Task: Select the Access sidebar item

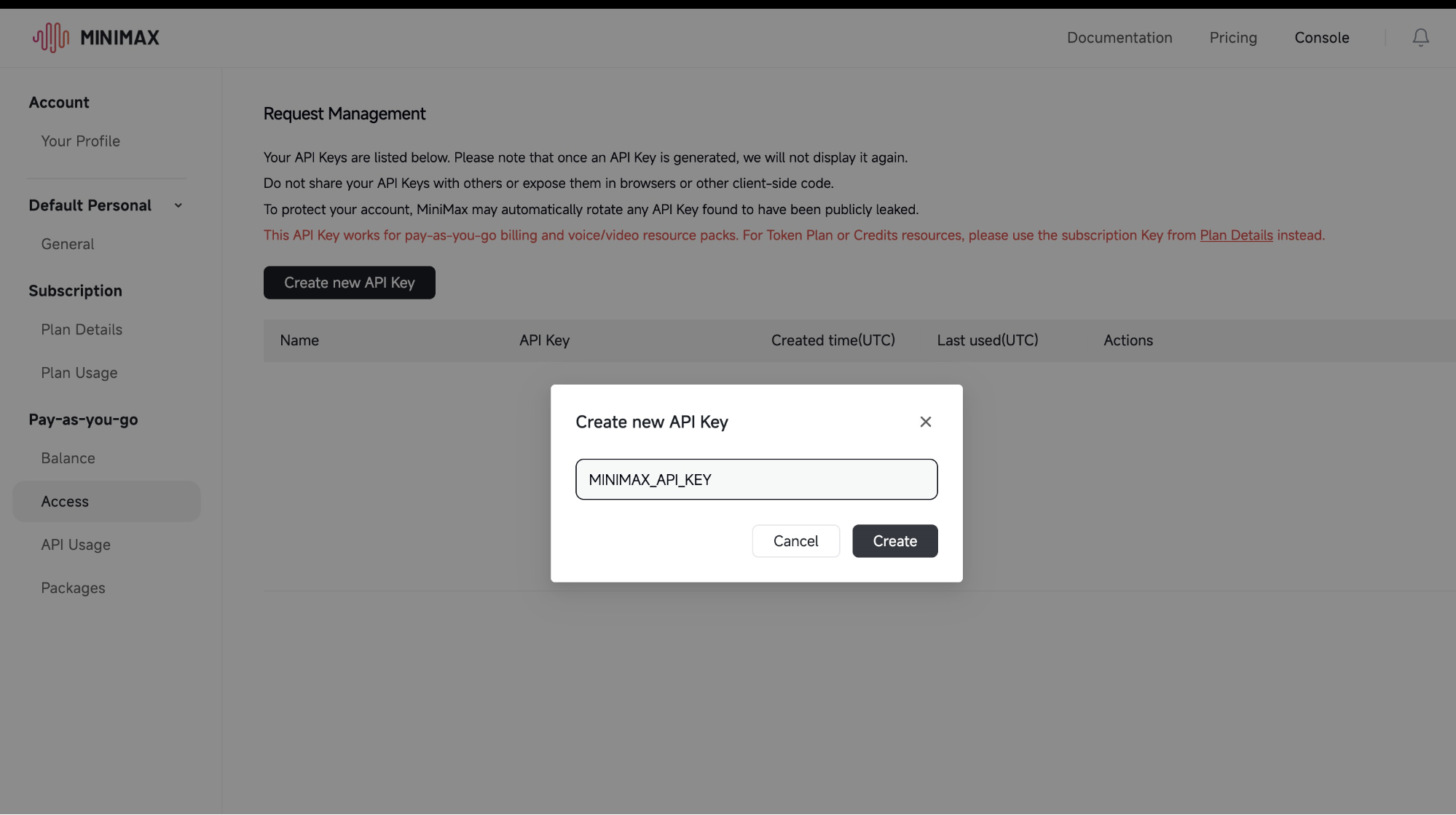Action: tap(106, 501)
